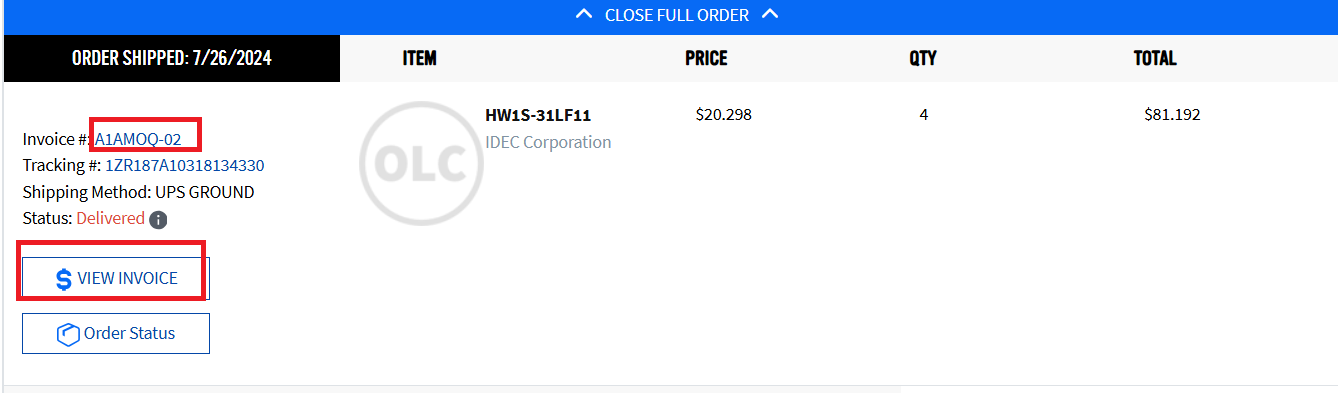Click the ORDER SHIPPED: 7/26/2024 header

point(172,59)
